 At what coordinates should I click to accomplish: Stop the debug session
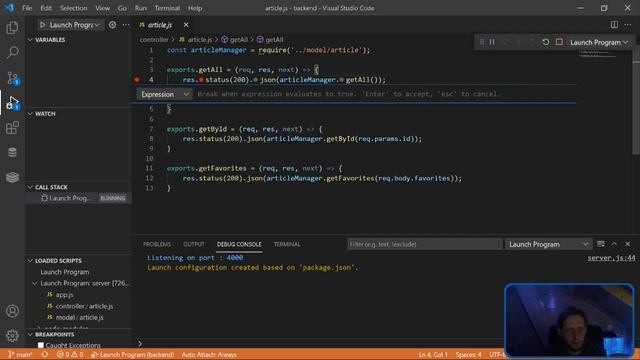(x=559, y=42)
